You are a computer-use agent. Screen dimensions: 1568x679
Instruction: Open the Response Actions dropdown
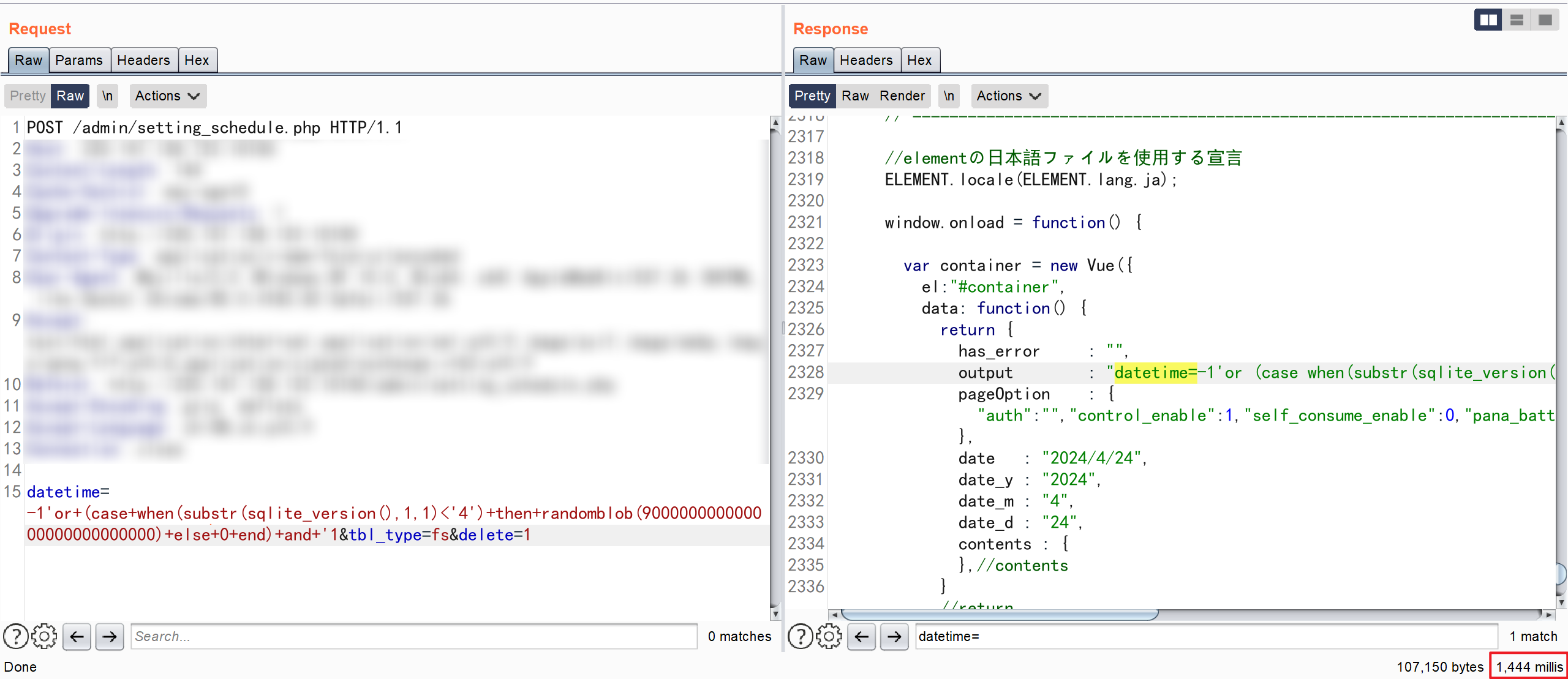(1009, 96)
